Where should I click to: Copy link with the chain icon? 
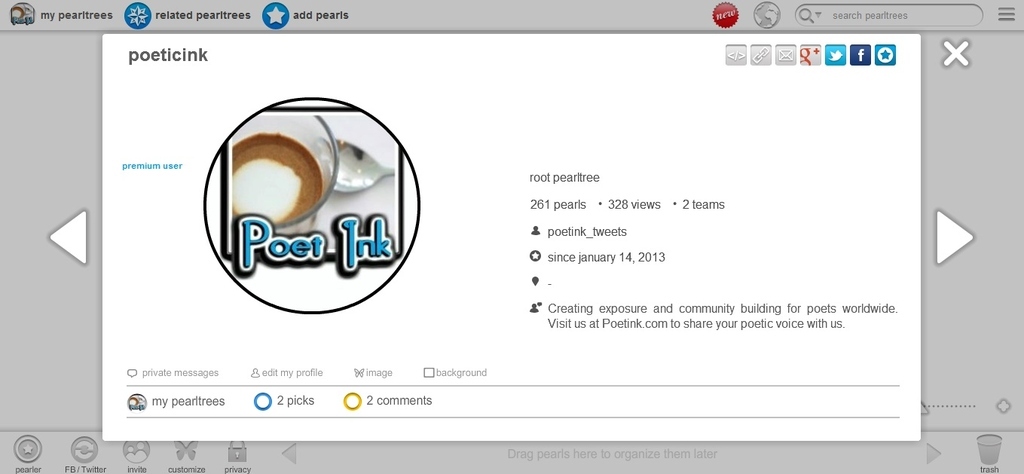pos(761,55)
